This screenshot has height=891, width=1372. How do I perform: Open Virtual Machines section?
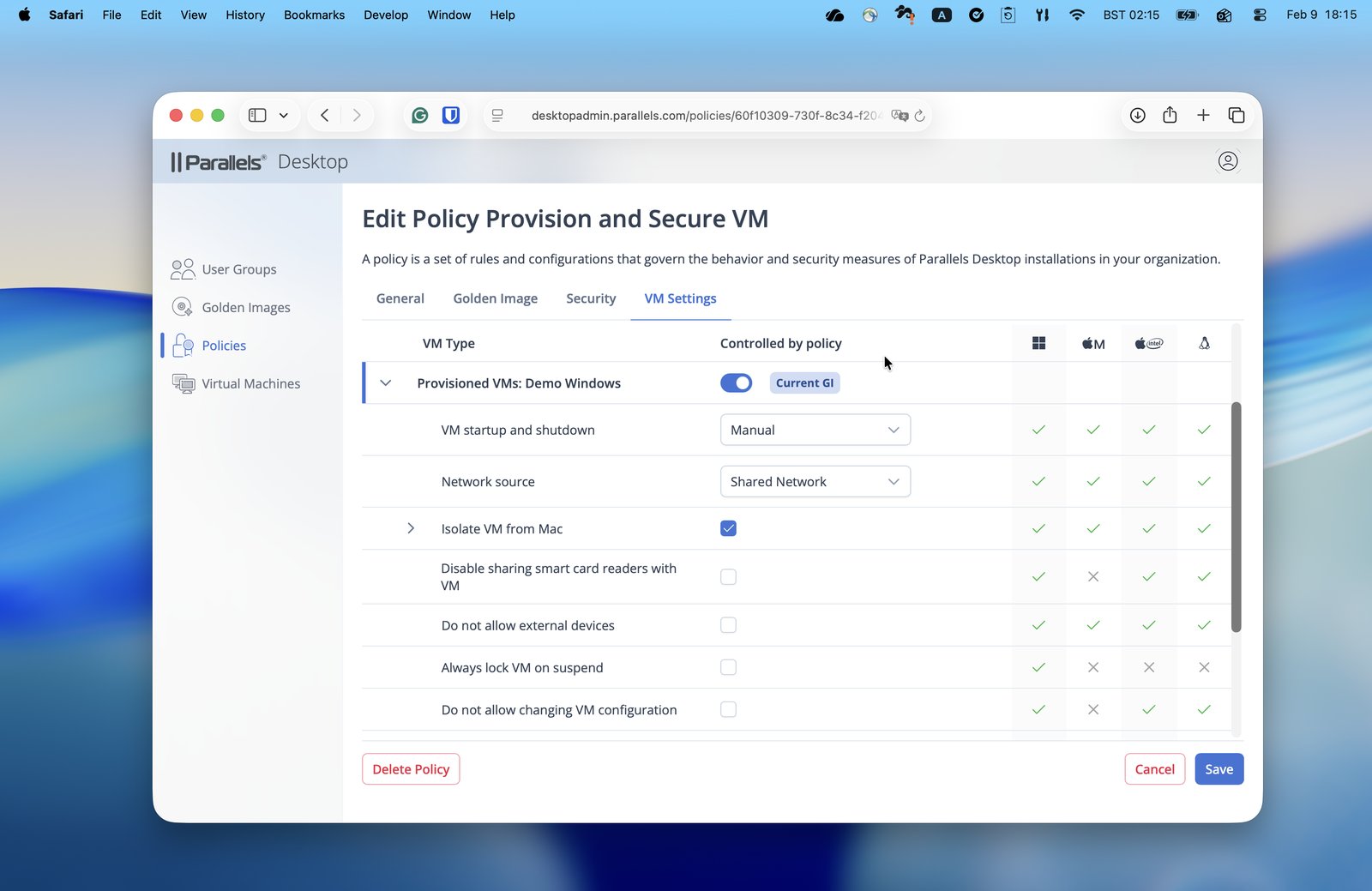click(x=236, y=383)
